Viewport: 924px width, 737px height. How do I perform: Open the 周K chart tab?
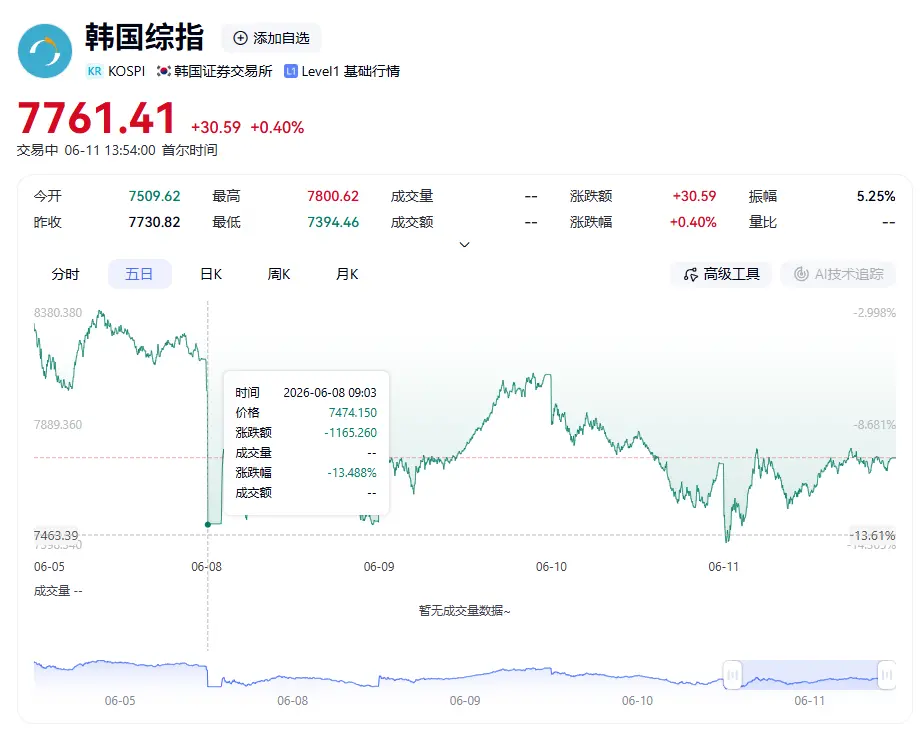click(279, 274)
